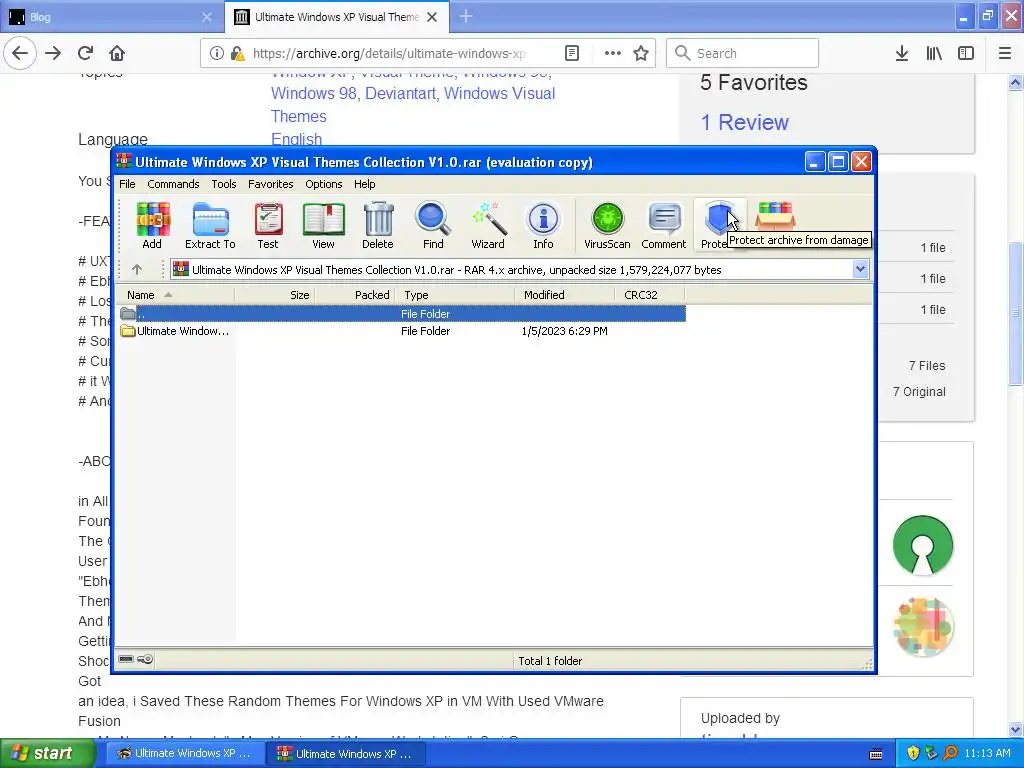Open a new Firefox tab
This screenshot has width=1024, height=768.
pyautogui.click(x=466, y=16)
